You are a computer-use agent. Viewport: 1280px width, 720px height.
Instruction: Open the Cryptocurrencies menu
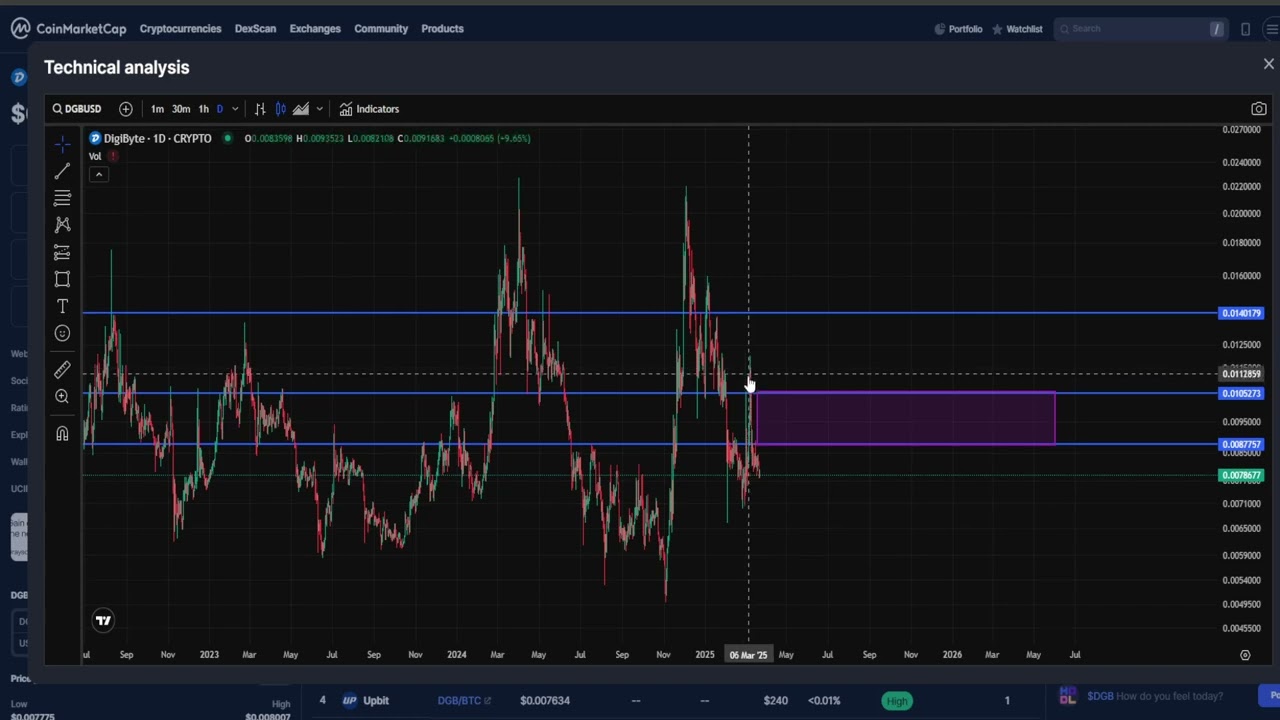[180, 29]
